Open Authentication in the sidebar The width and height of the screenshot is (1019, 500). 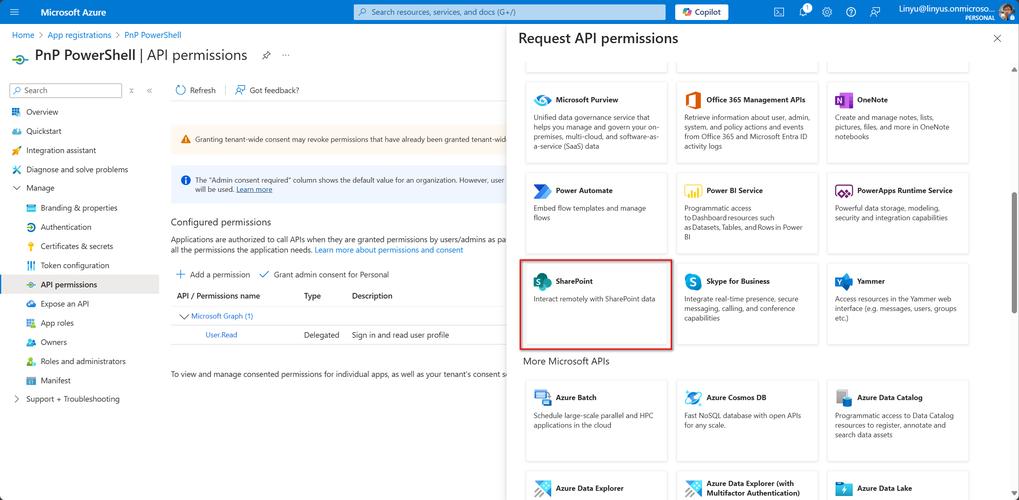[x=66, y=227]
